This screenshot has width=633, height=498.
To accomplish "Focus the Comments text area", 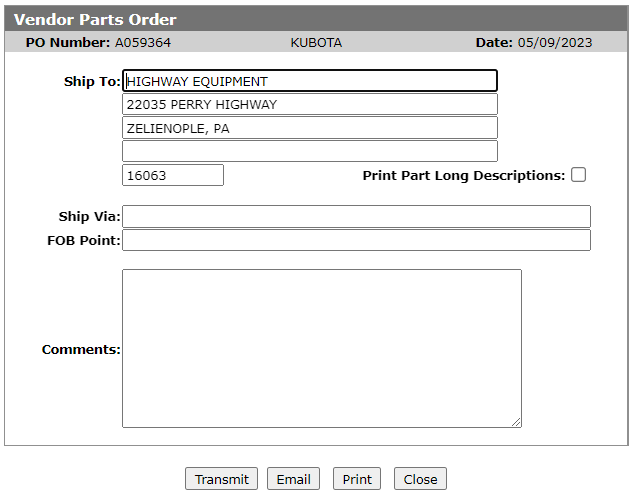I will pos(322,349).
